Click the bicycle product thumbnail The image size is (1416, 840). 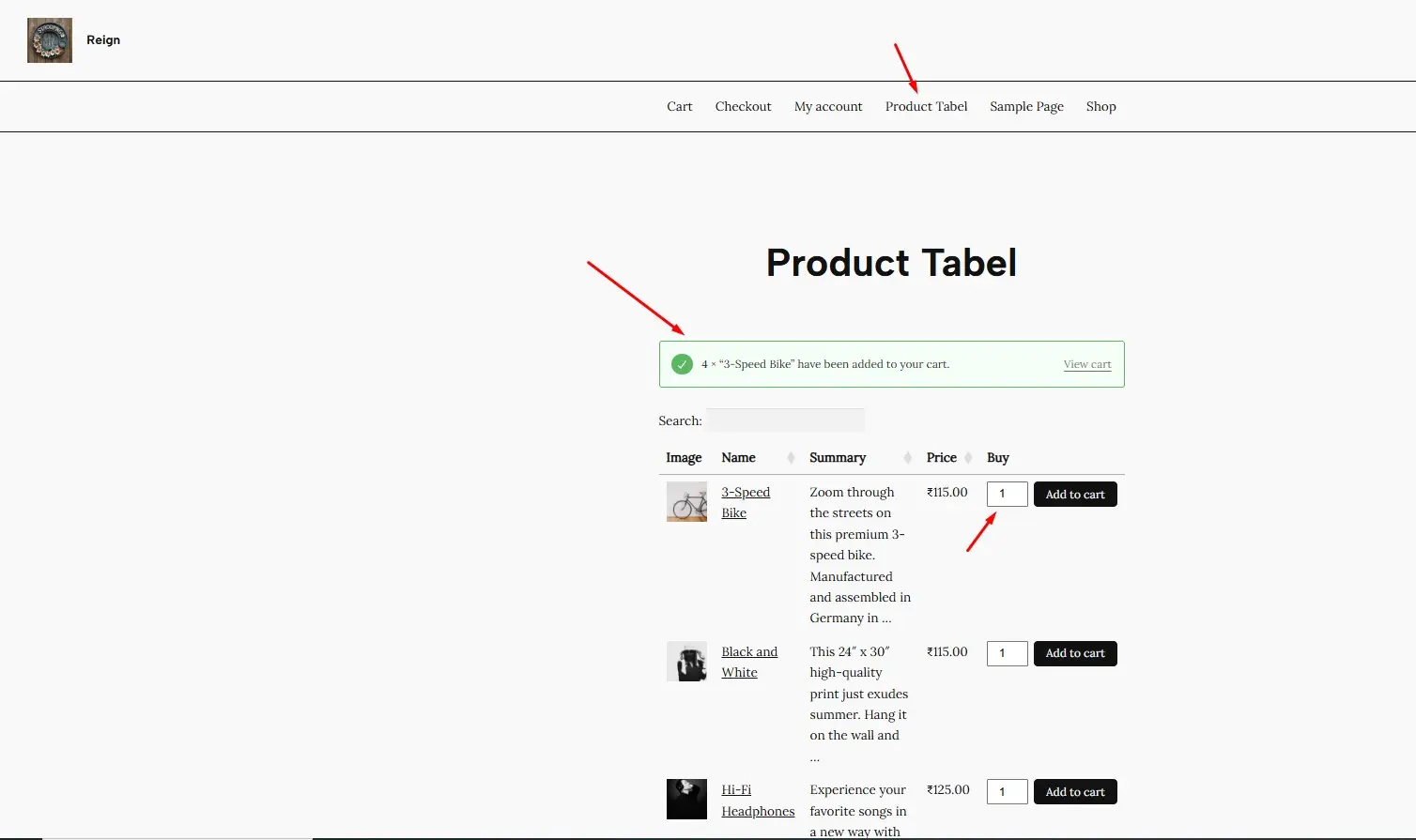[686, 501]
